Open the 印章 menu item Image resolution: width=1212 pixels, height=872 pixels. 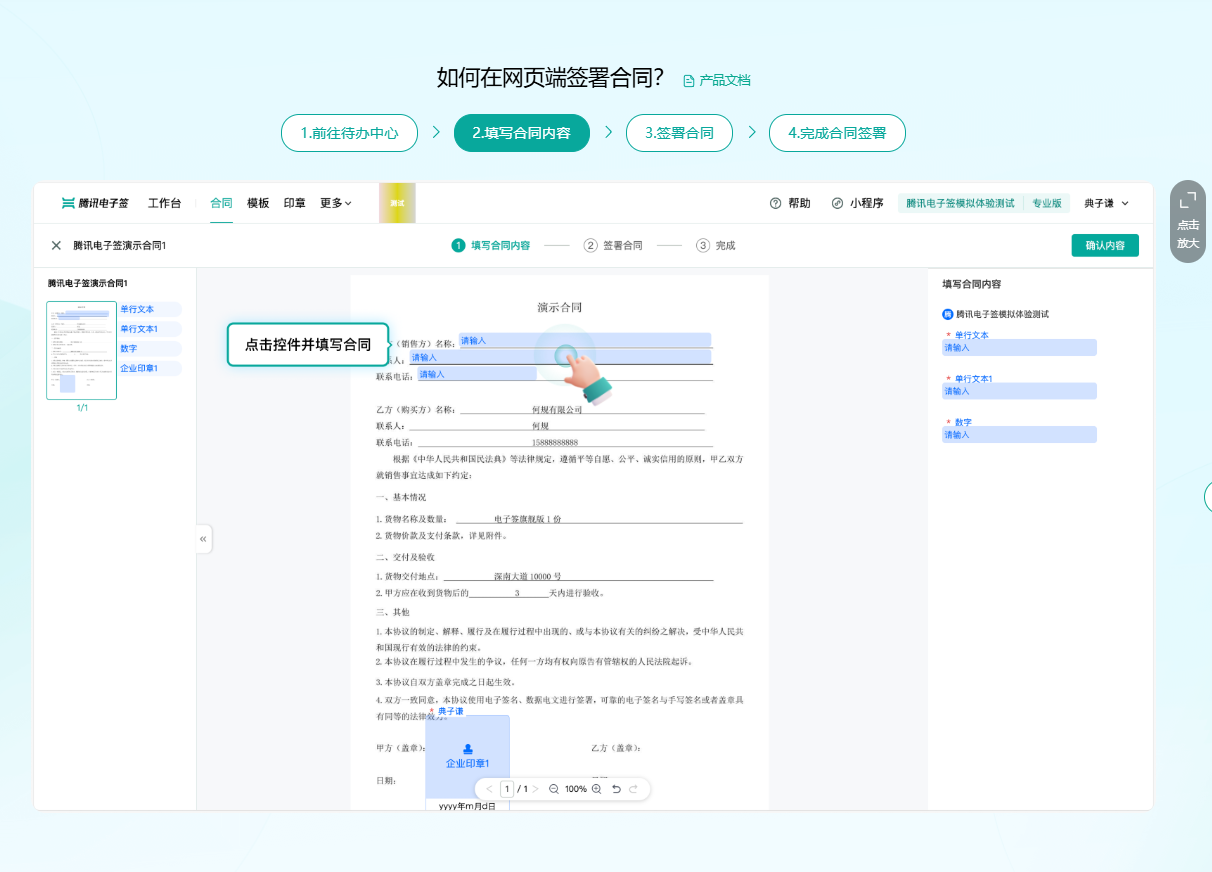coord(294,203)
